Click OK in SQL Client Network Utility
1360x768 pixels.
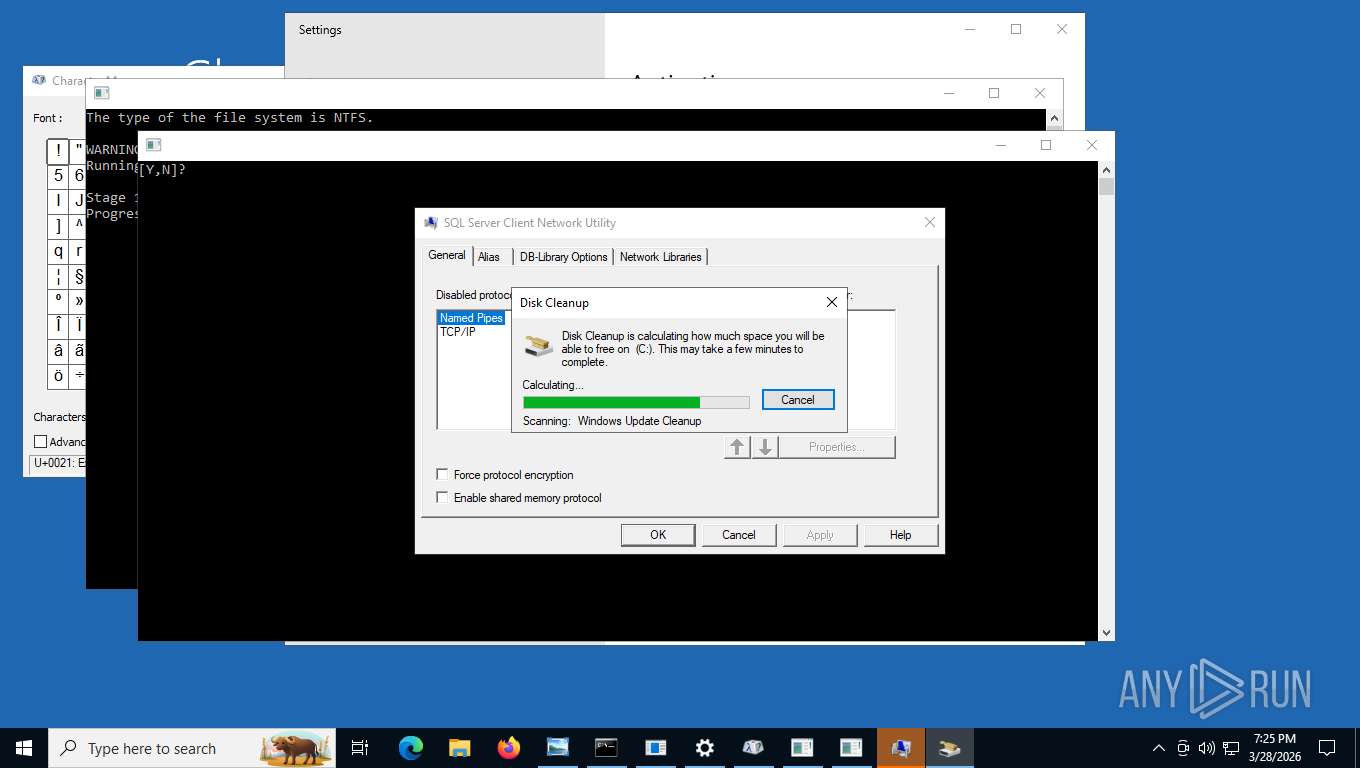658,535
